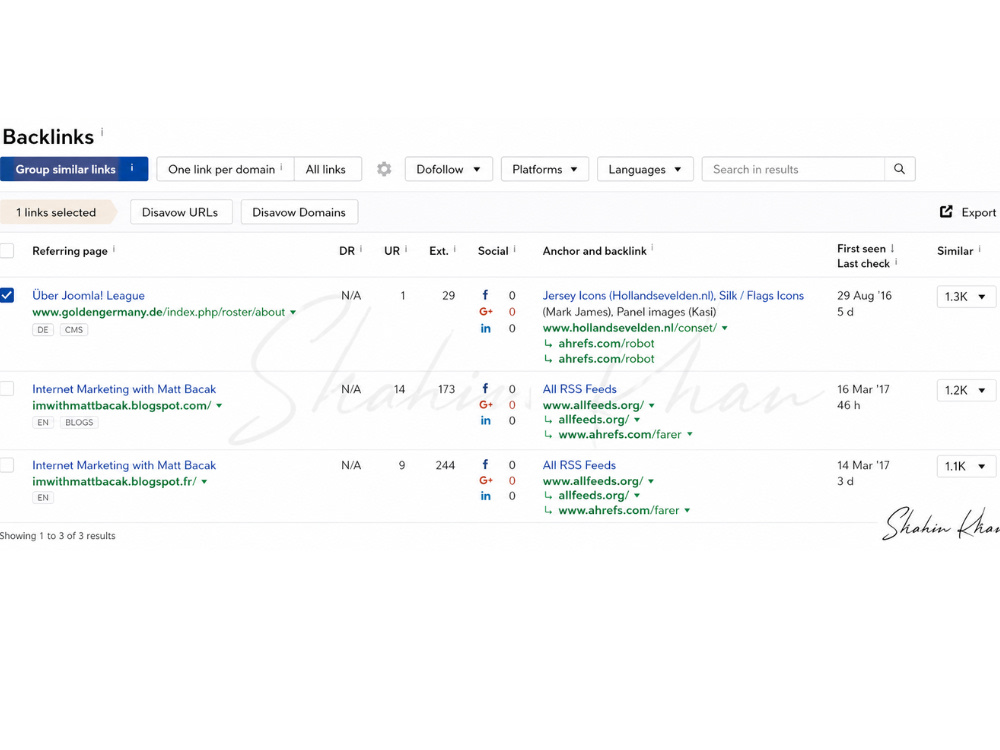Click the '1 links selected' label

tap(56, 212)
